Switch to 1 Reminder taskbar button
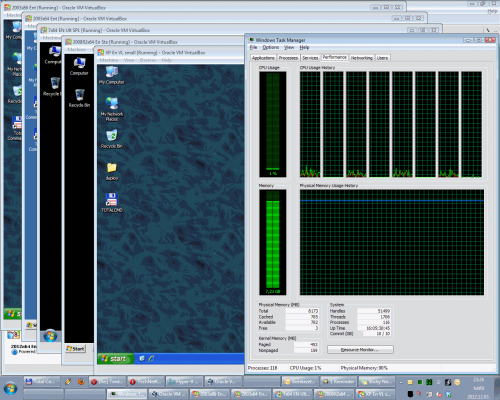Screen dimensions: 500x400 pos(338,382)
